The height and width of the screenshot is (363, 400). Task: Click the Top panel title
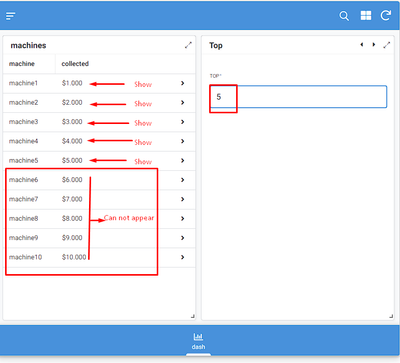click(216, 45)
